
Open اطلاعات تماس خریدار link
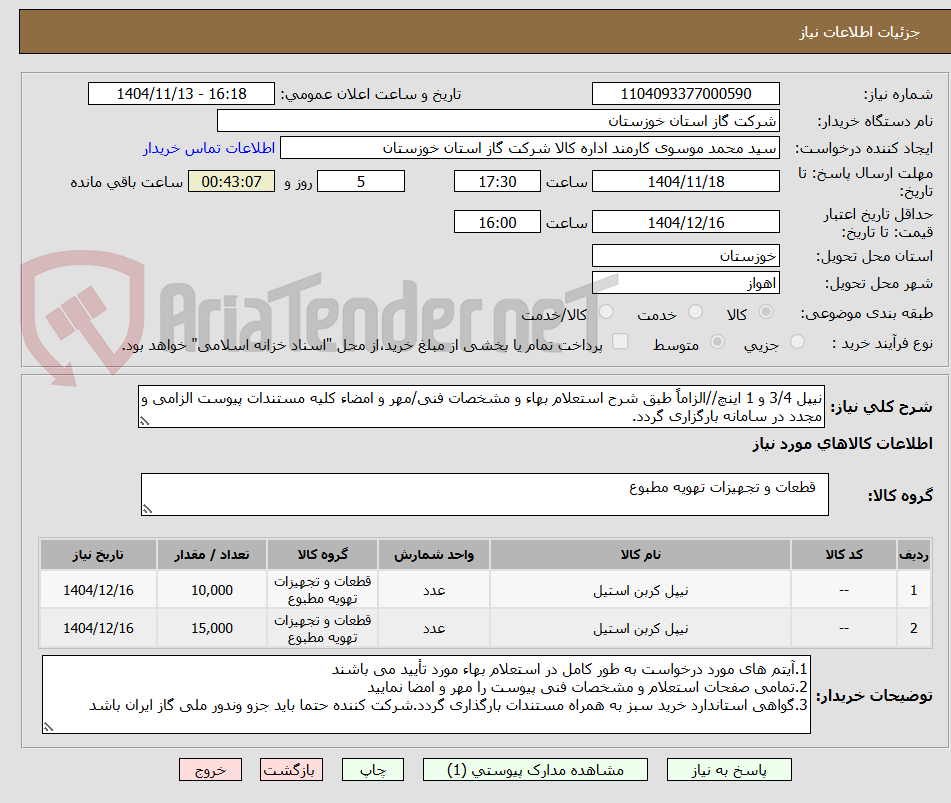209,148
